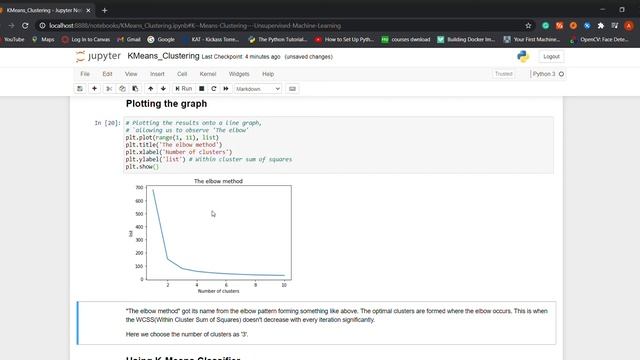The image size is (640, 360).
Task: Open the reading list icon
Action: 615,25
